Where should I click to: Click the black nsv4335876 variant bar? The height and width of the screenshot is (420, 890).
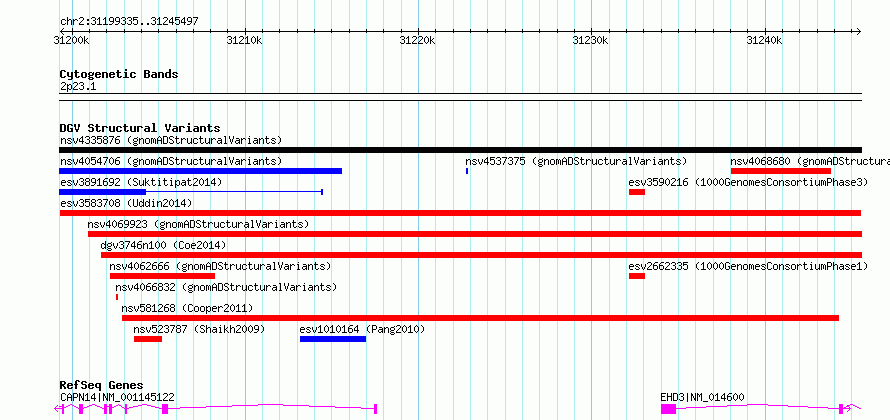pyautogui.click(x=460, y=150)
